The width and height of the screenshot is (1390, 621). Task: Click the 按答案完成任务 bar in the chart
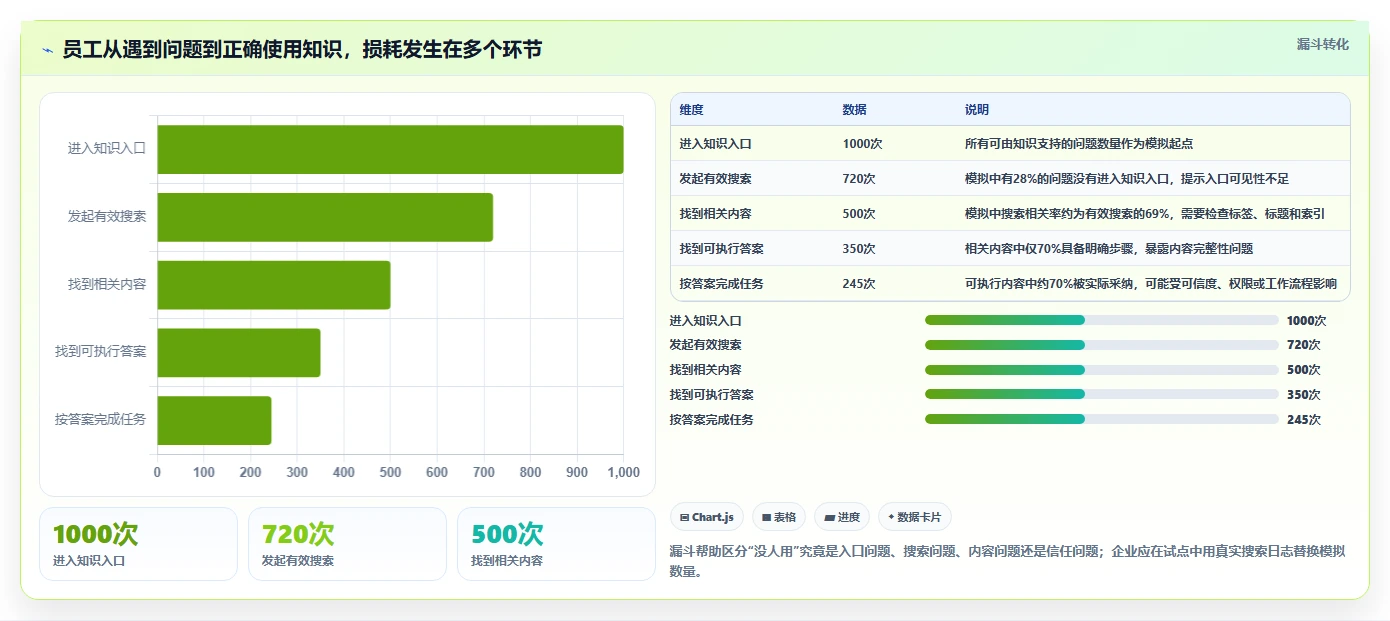pyautogui.click(x=214, y=420)
